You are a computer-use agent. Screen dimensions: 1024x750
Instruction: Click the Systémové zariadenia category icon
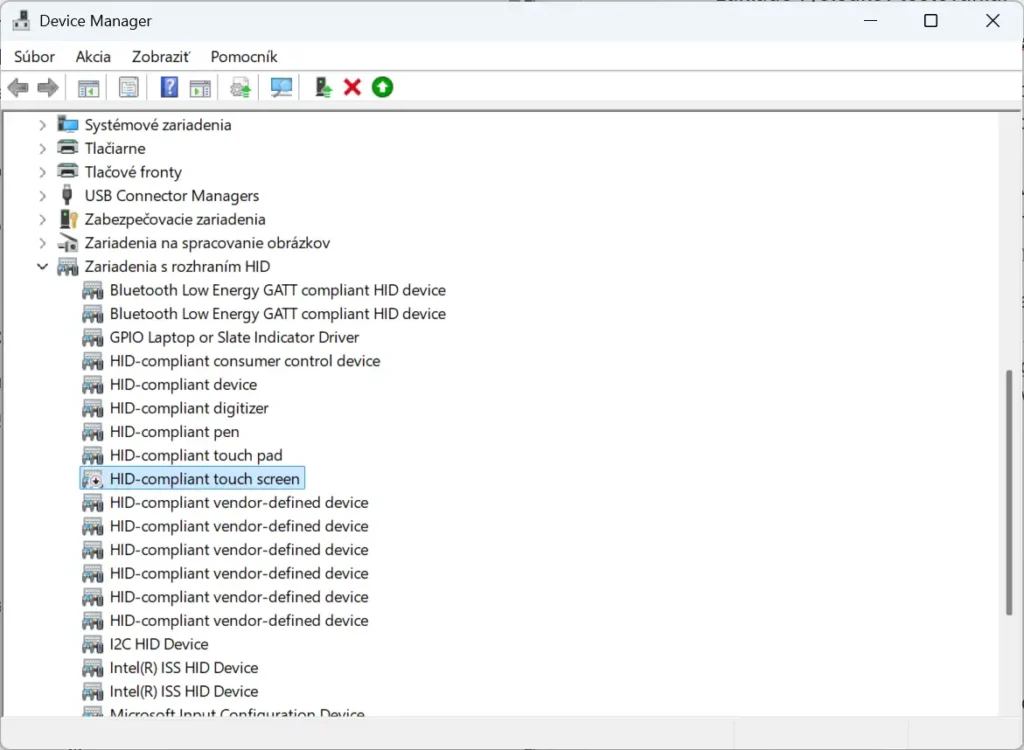point(68,124)
